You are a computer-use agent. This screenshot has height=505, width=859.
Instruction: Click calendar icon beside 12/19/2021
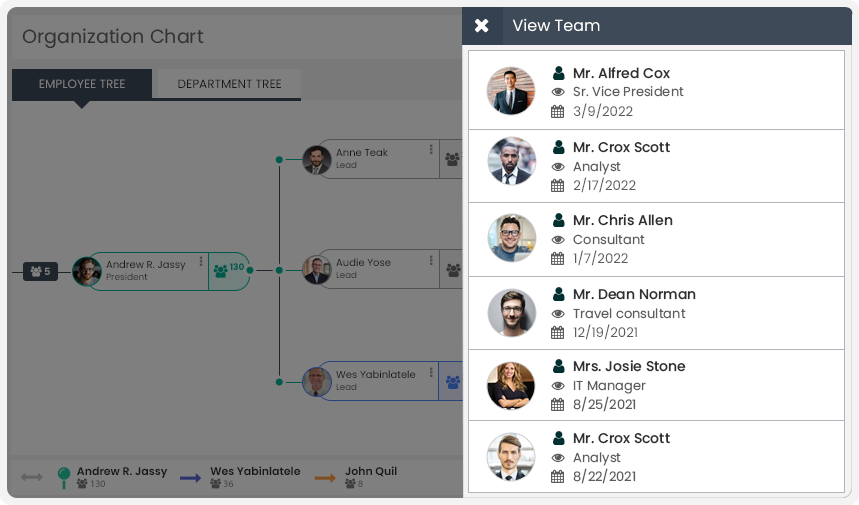(x=557, y=332)
